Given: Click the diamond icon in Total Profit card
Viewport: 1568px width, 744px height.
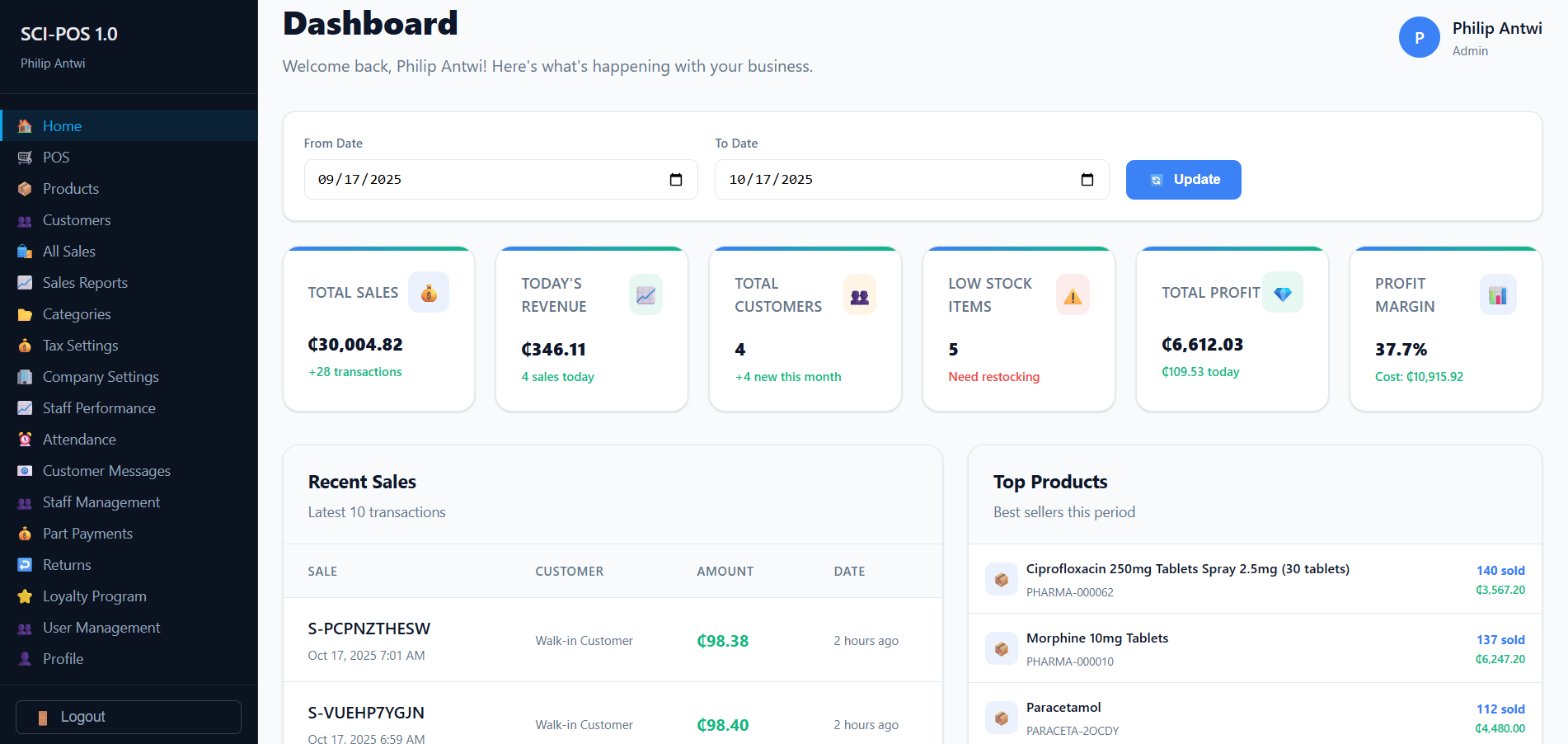Looking at the screenshot, I should [x=1282, y=293].
